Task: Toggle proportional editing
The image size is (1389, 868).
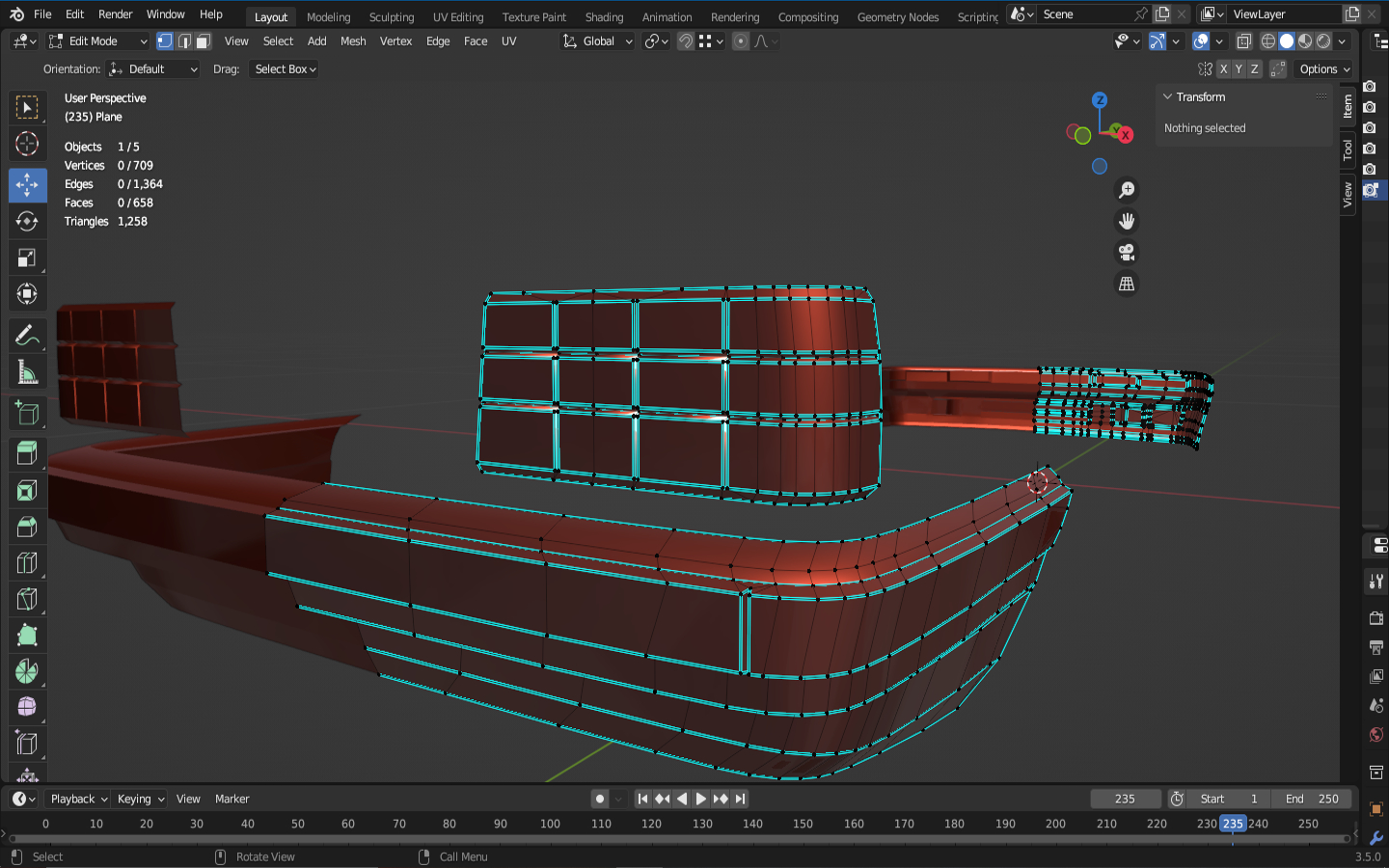Action: tap(741, 41)
